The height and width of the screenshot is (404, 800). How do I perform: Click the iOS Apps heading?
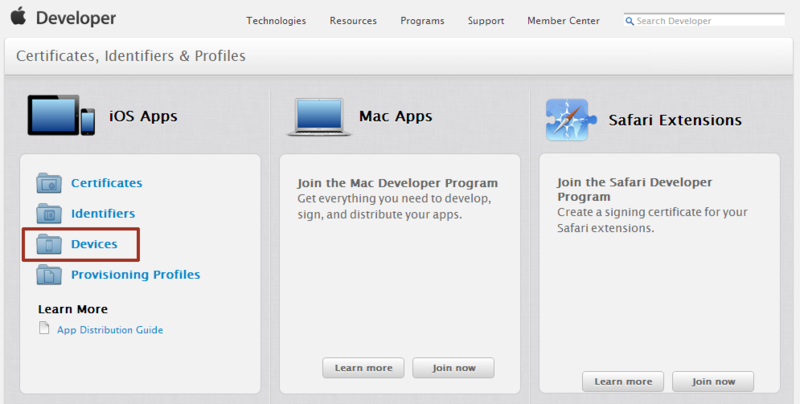pos(143,116)
